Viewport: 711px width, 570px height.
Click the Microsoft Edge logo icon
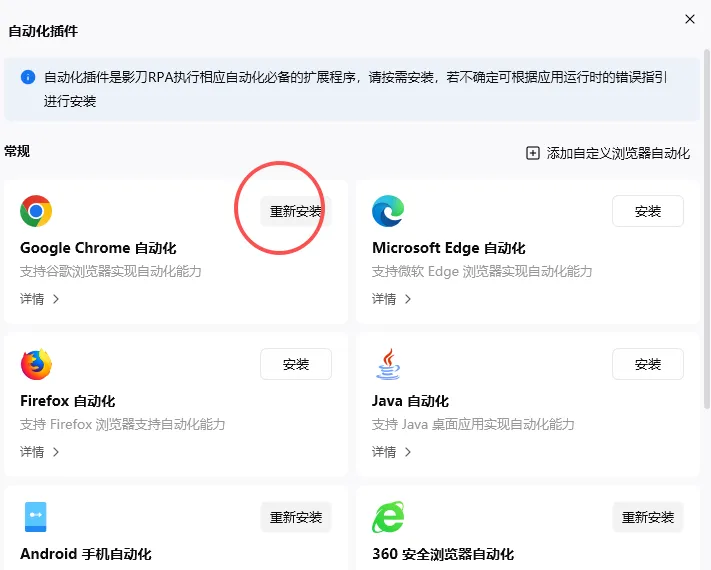point(388,211)
